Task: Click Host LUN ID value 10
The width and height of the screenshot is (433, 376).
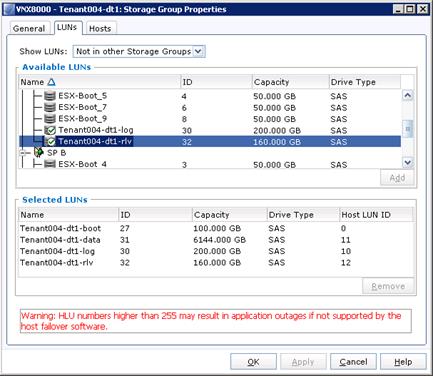Action: coord(346,251)
